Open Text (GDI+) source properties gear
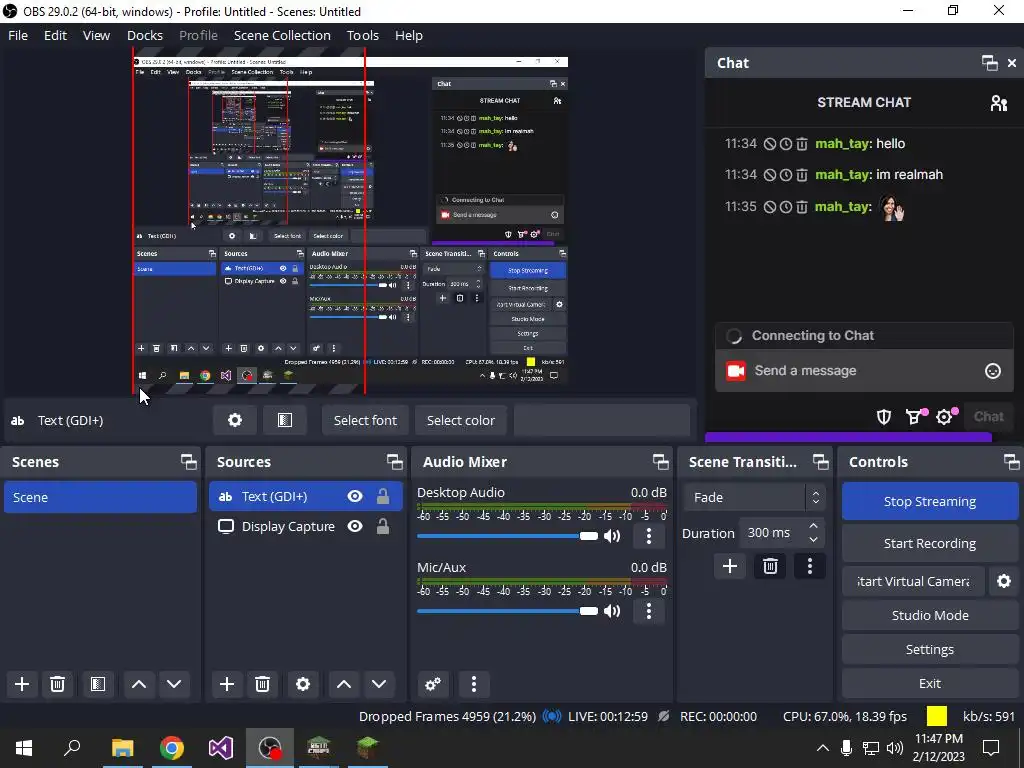 coord(234,420)
